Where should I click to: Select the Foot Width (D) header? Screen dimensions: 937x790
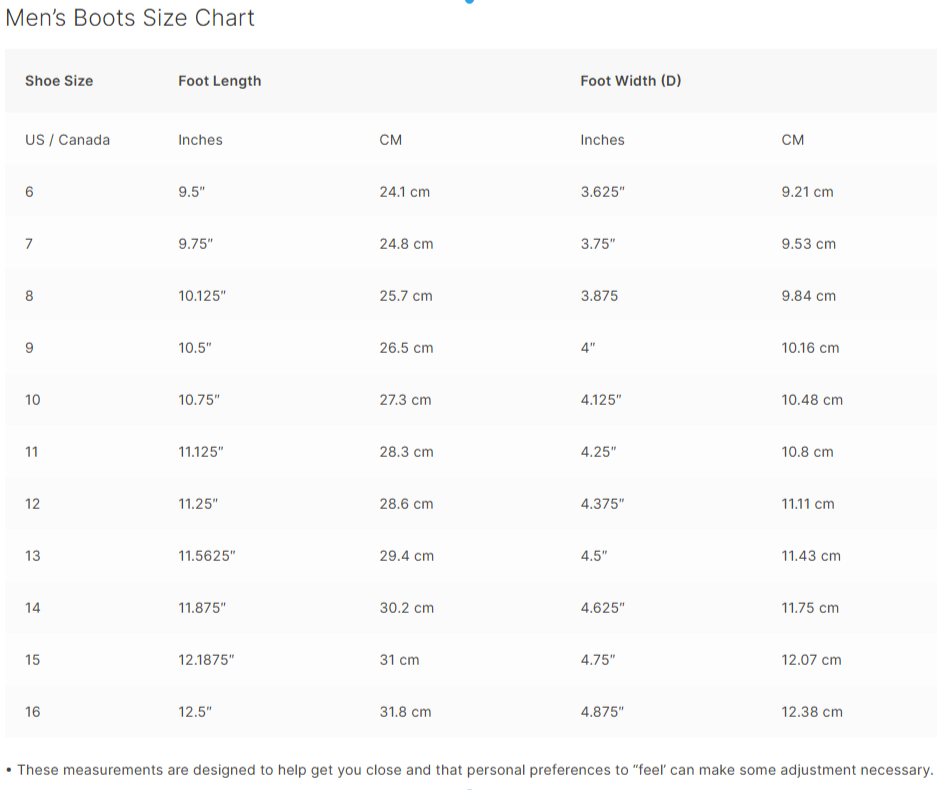click(x=630, y=81)
